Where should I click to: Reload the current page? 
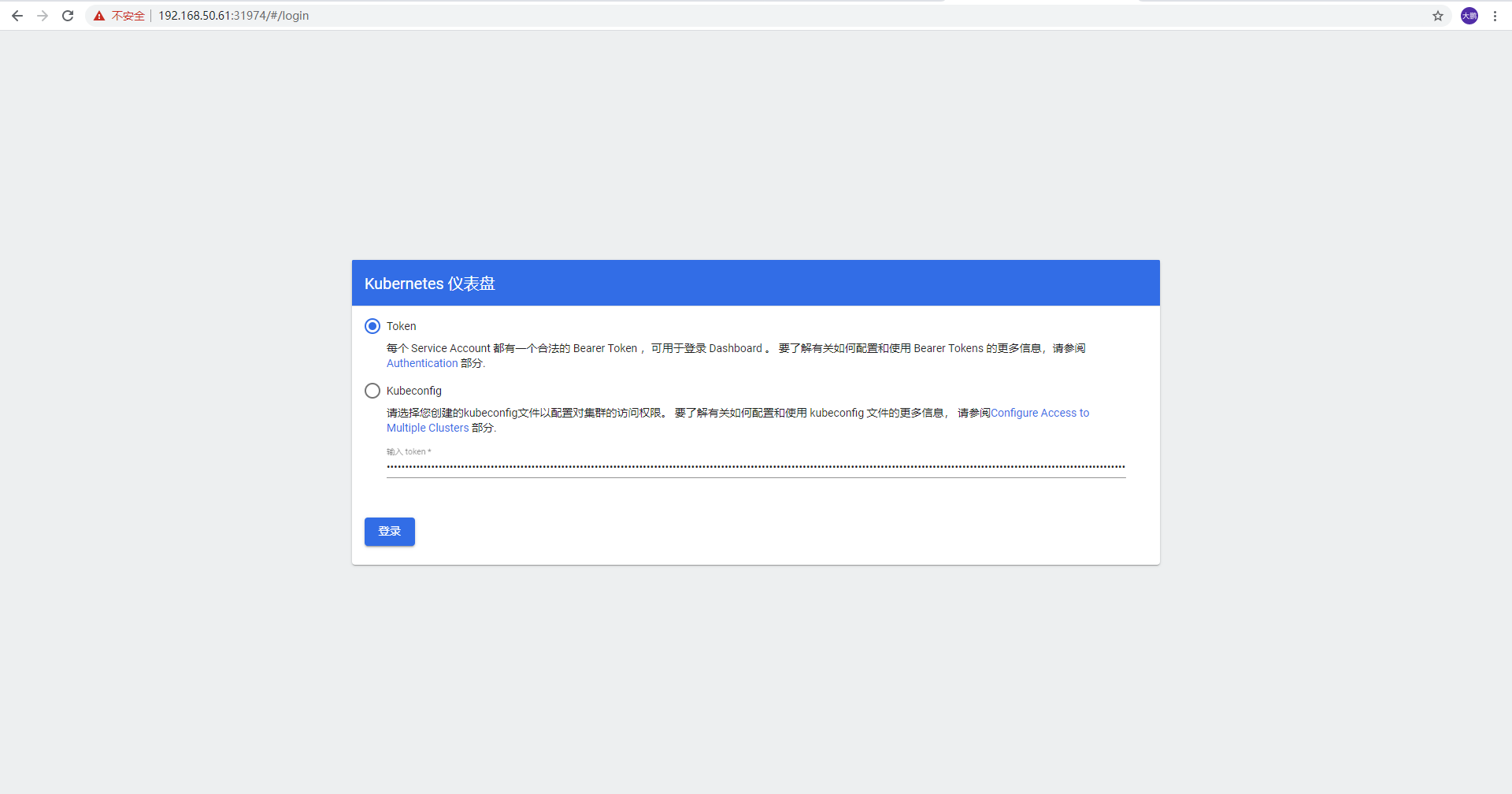68,16
